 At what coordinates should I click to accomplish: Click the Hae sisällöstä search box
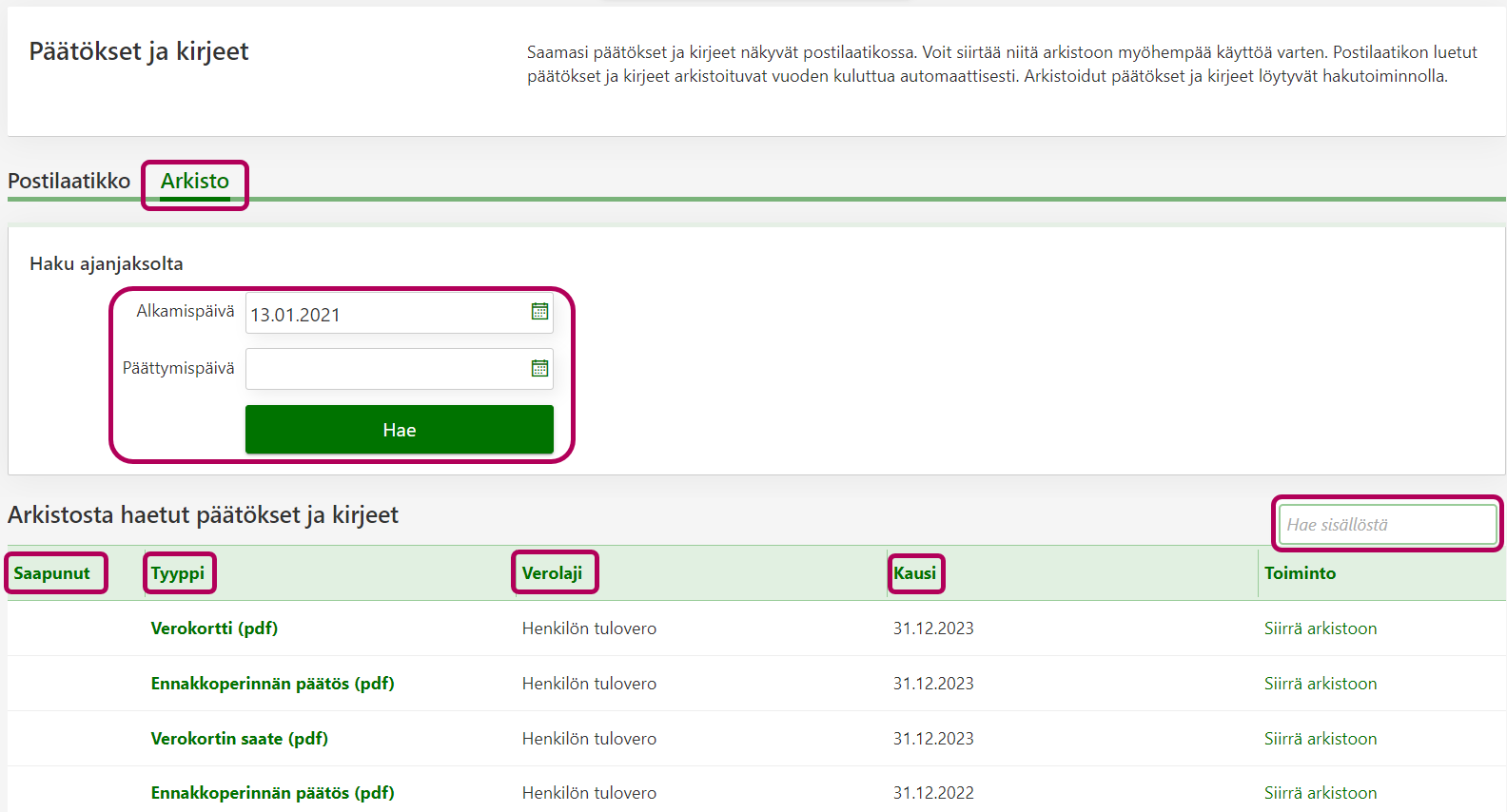pyautogui.click(x=1386, y=525)
